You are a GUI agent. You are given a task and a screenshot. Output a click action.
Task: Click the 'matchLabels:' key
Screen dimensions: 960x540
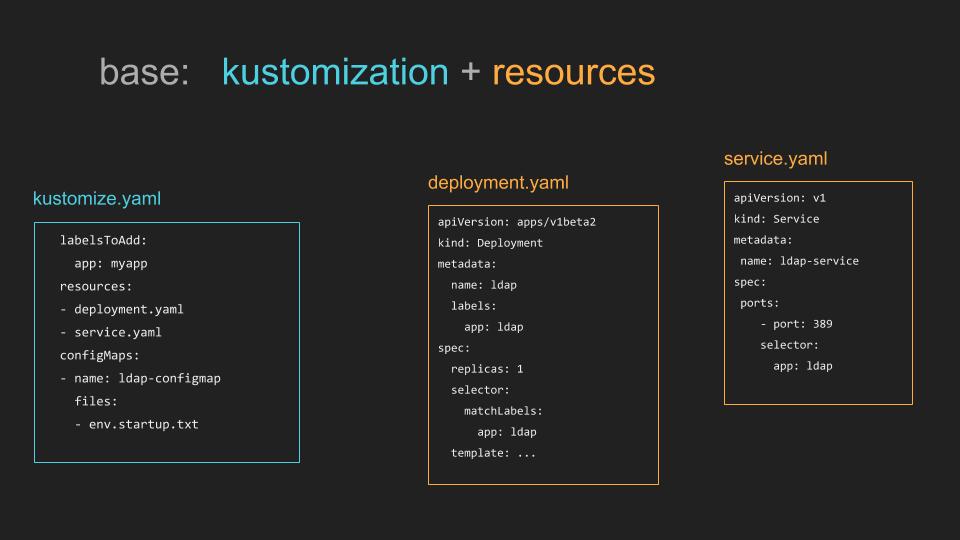[503, 411]
